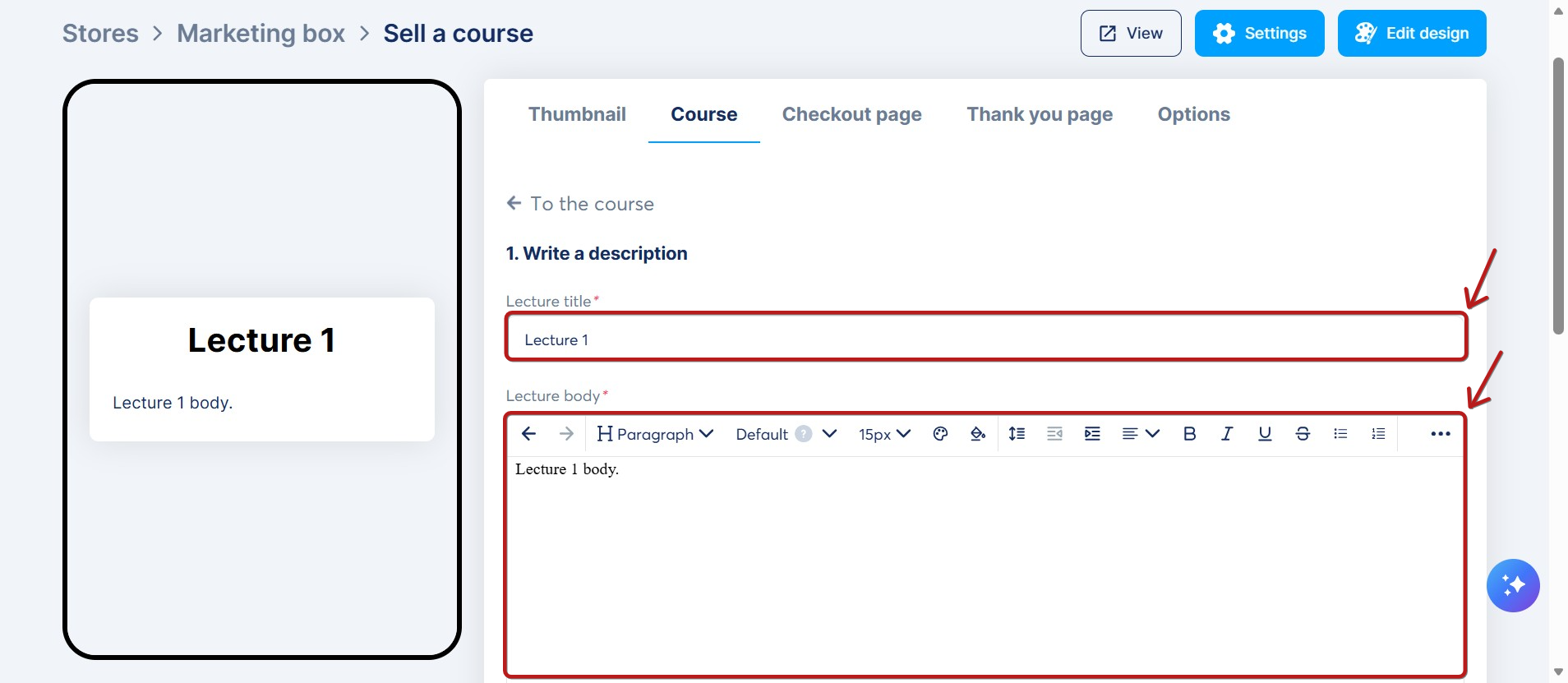Click the scrollbar down arrow
This screenshot has width=1568, height=683.
[x=1558, y=672]
